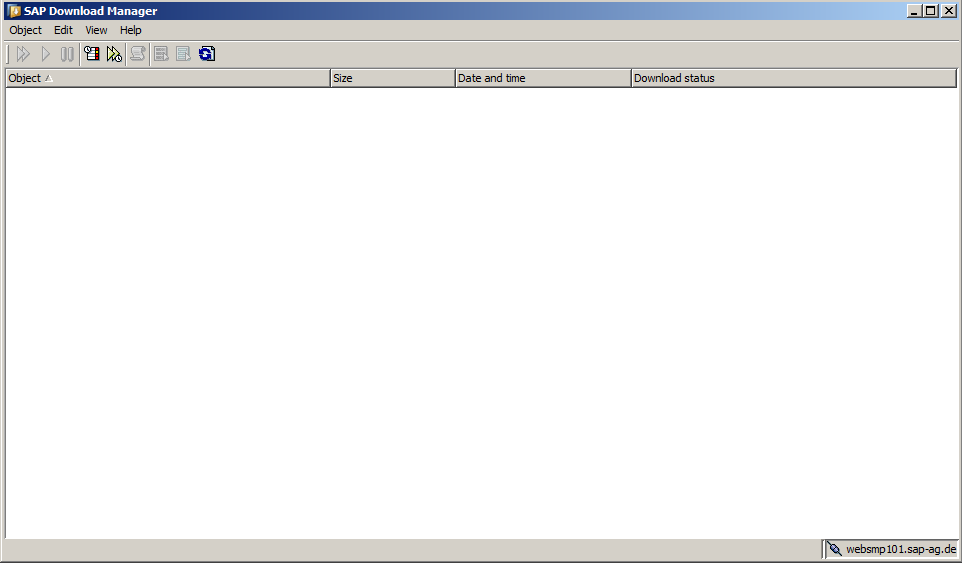The width and height of the screenshot is (962, 563).
Task: Click the websmp101.sap-ag.de server status text
Action: (901, 549)
